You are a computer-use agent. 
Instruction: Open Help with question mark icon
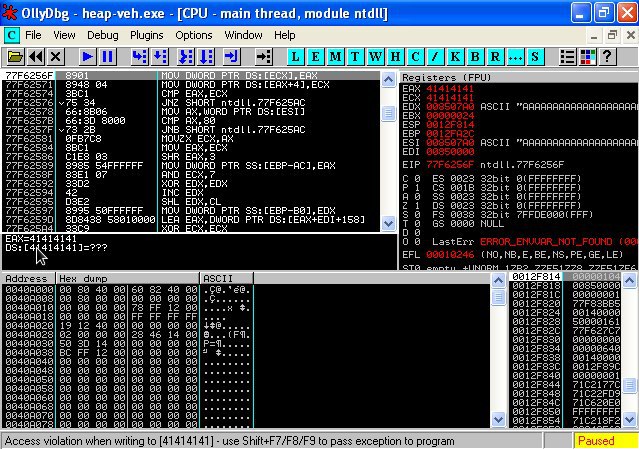click(x=607, y=57)
